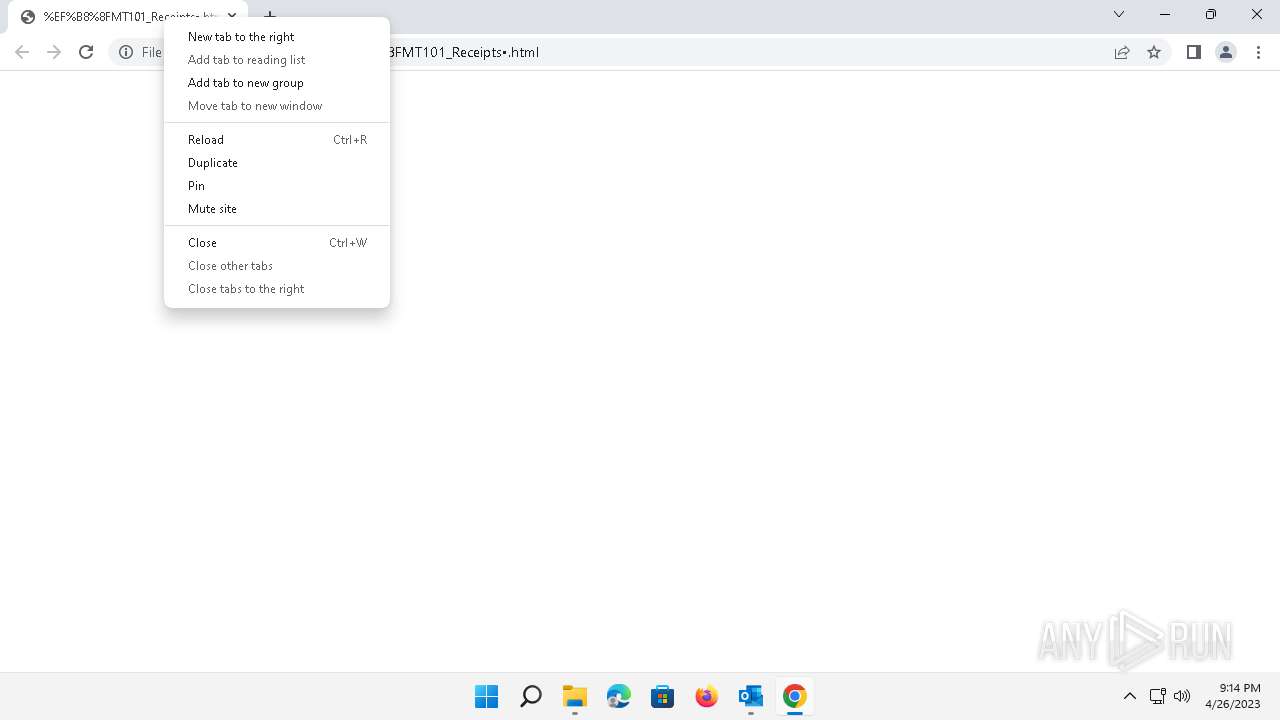
Task: Select the FMT101_Receipts tab
Action: pos(128,17)
